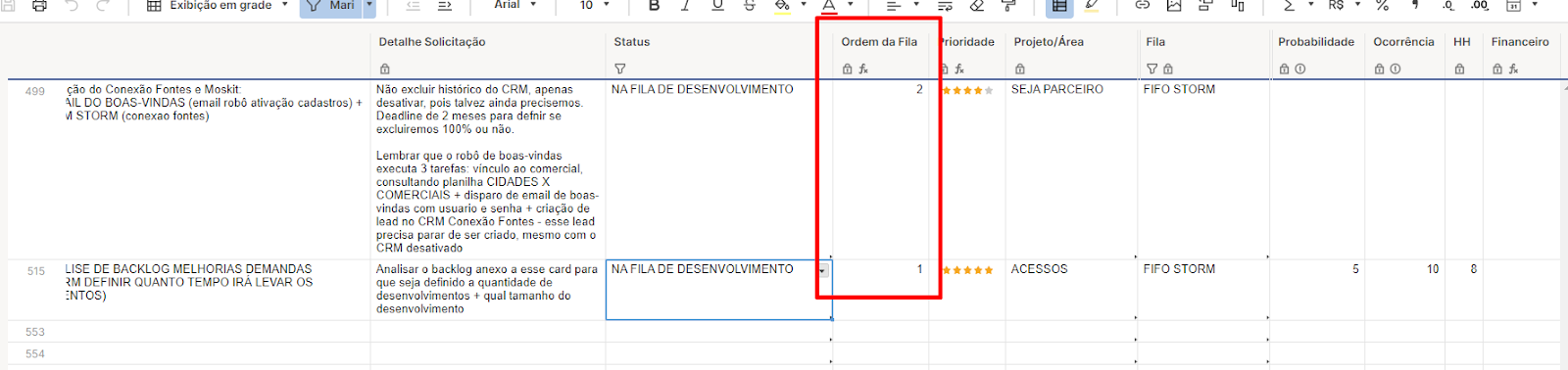
Task: Click the sum functions sigma icon
Action: point(1289,5)
